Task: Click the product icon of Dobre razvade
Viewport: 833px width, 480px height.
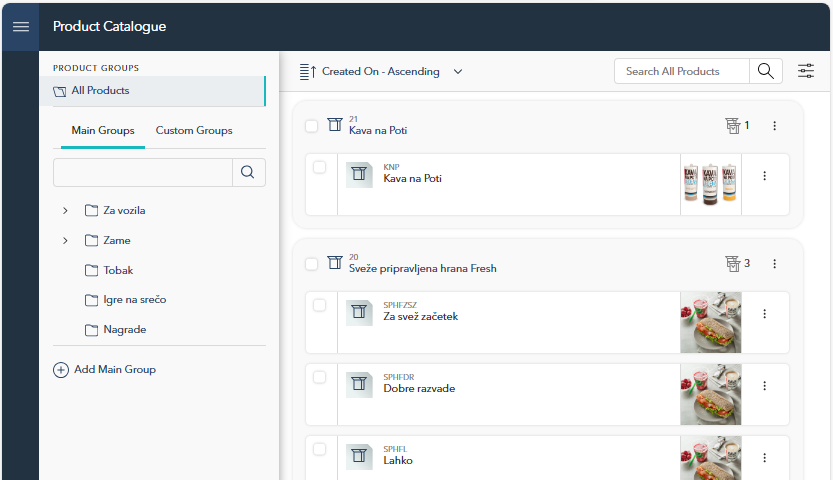Action: [x=359, y=385]
